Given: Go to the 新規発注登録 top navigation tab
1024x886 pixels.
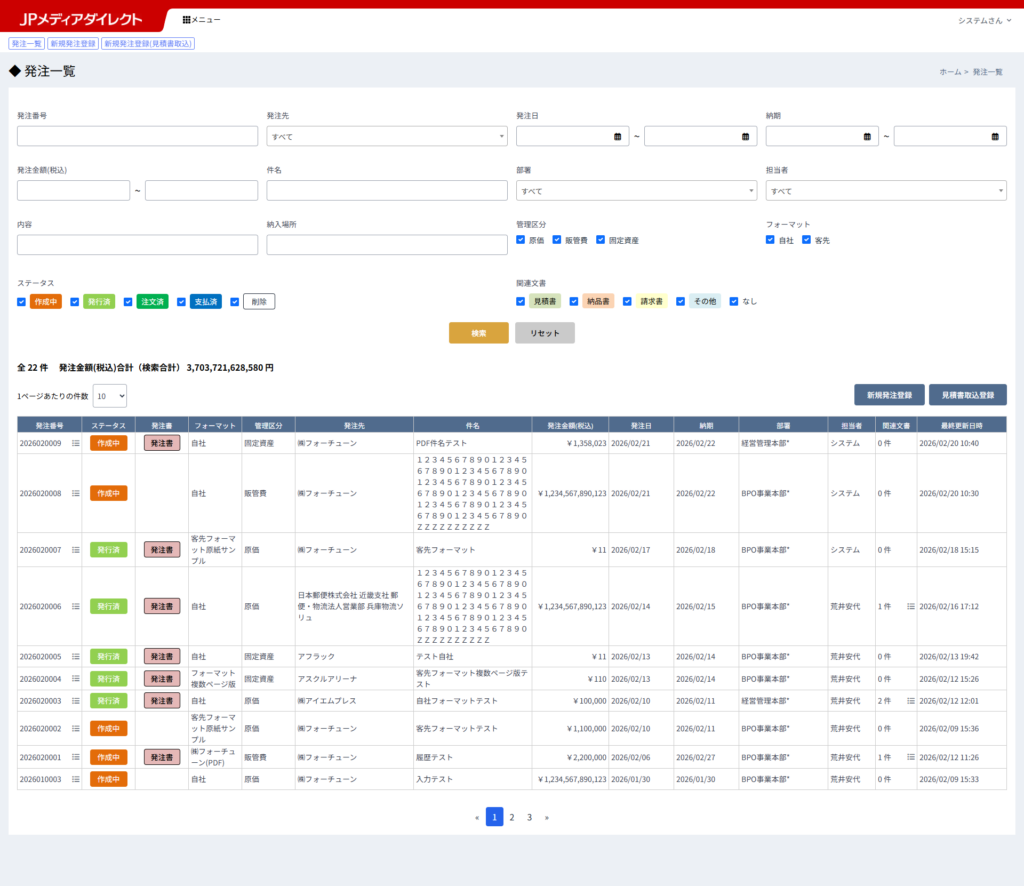Looking at the screenshot, I should click(73, 44).
